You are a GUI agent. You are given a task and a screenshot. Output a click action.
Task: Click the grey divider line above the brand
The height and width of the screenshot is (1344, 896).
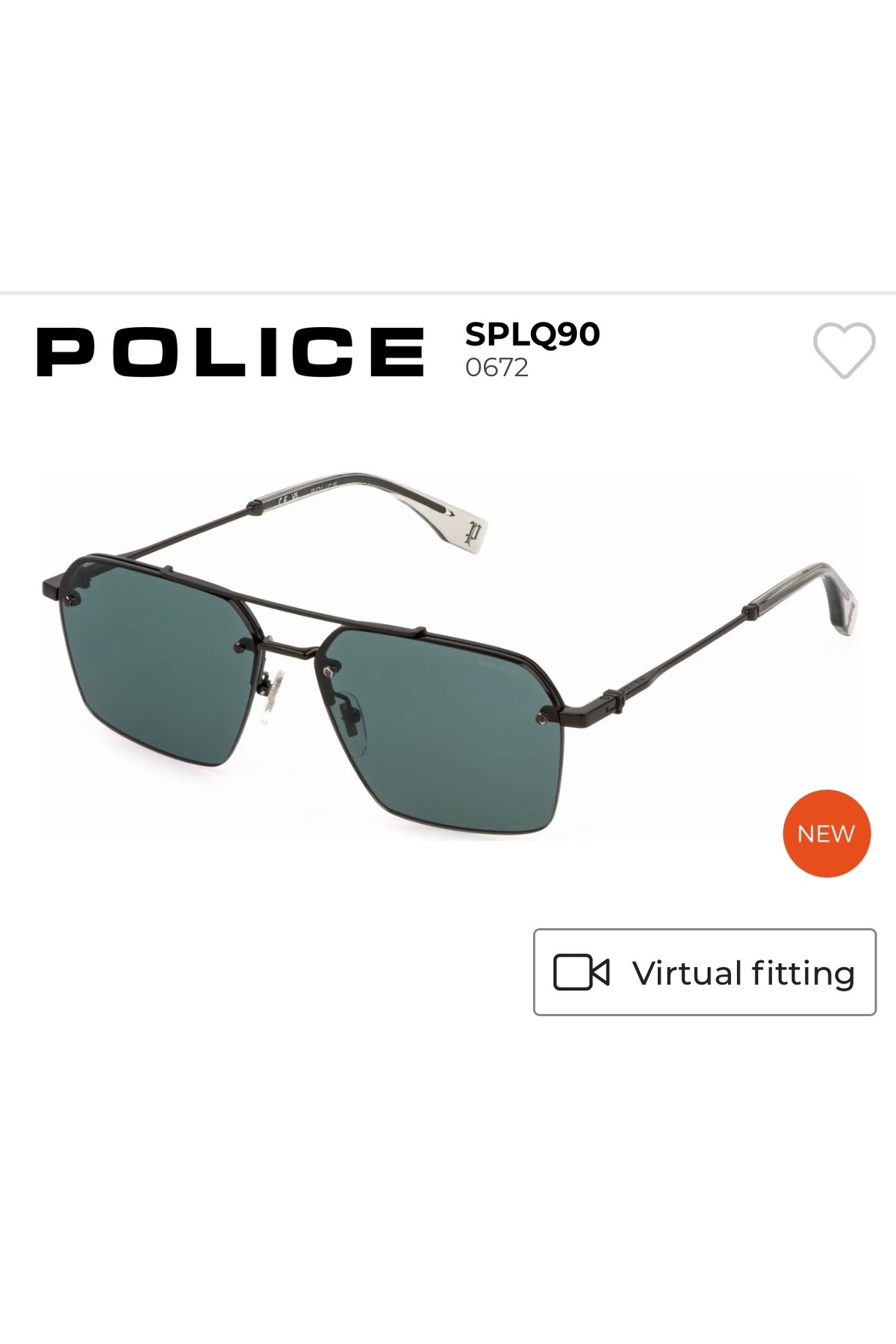(x=448, y=292)
